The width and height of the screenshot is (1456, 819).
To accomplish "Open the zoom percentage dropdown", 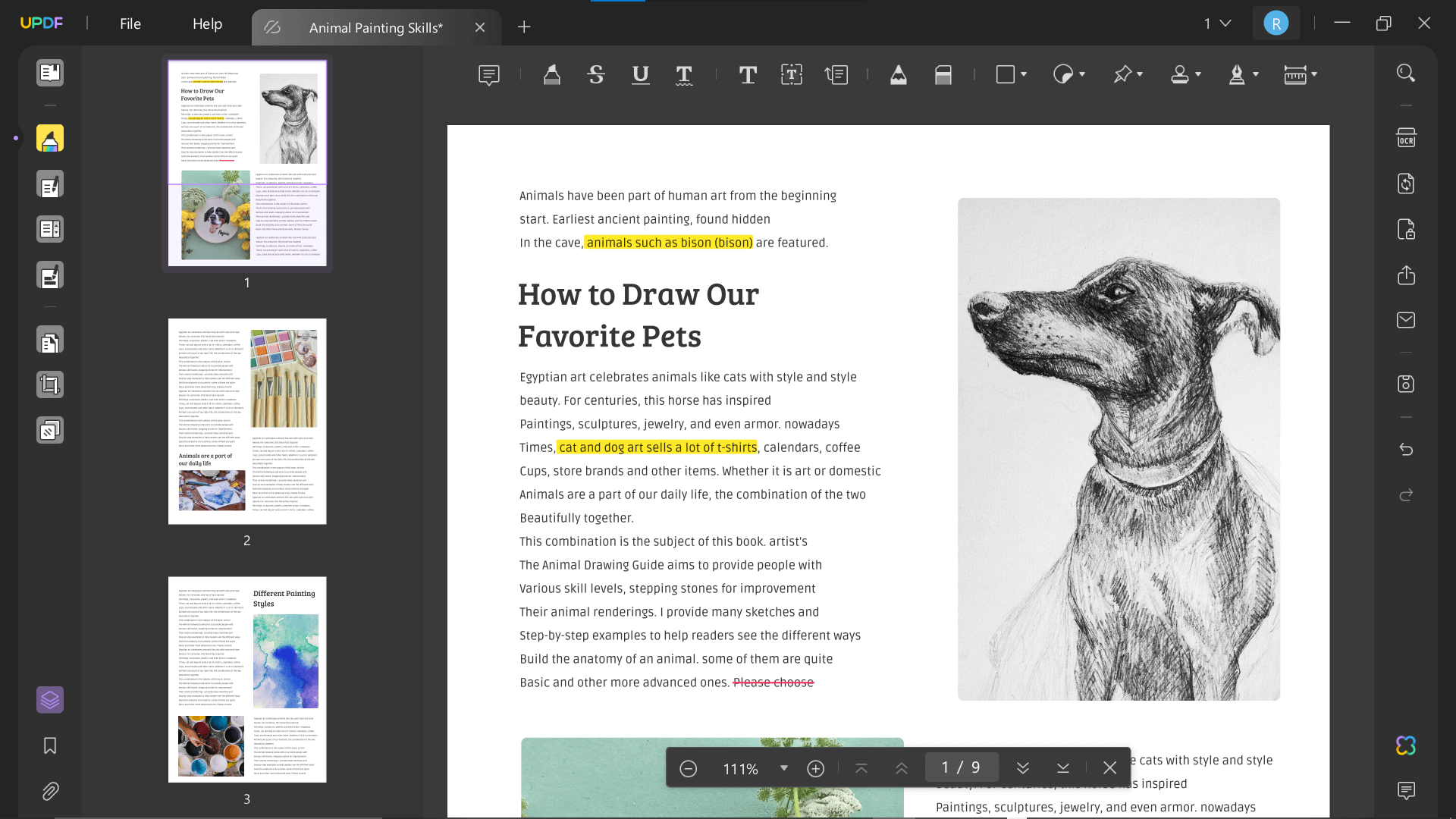I will point(784,768).
